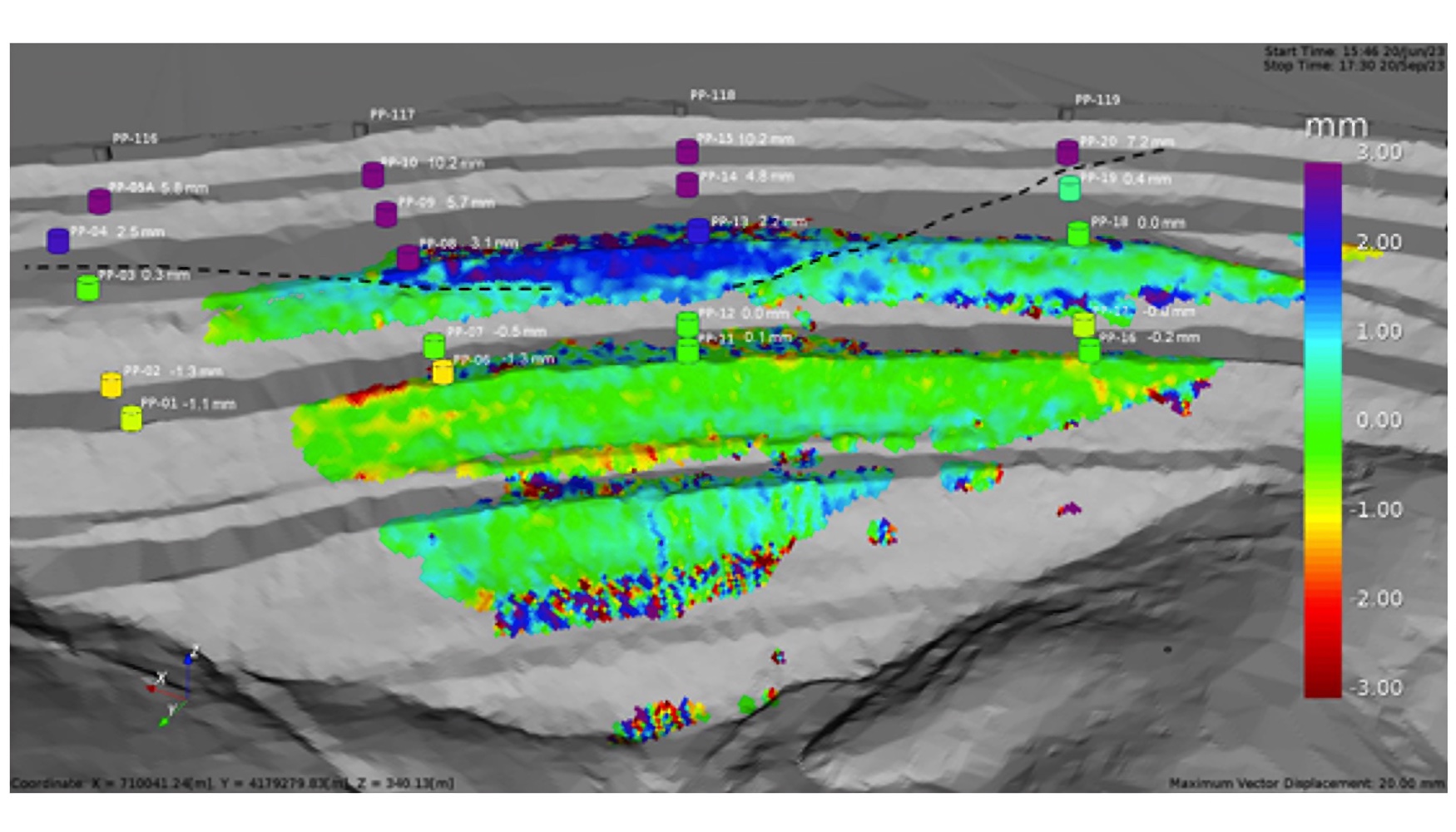Image resolution: width=1456 pixels, height=832 pixels.
Task: Click the PP-118 survey point box
Action: pyautogui.click(x=680, y=110)
